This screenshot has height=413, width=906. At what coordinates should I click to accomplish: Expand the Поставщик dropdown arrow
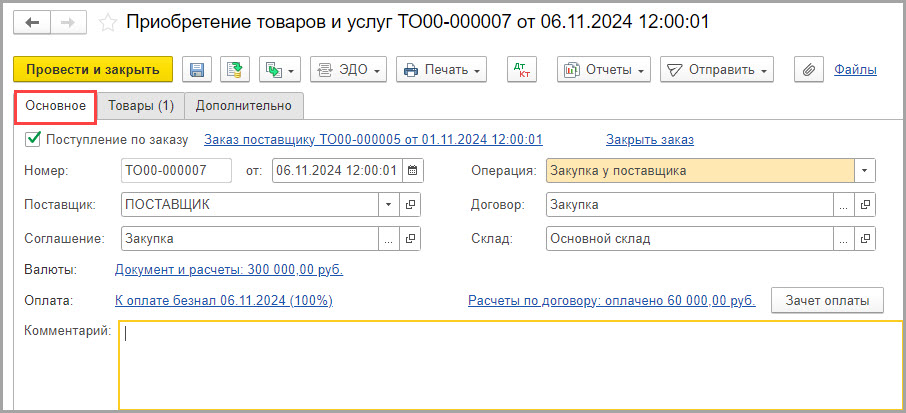[x=388, y=204]
